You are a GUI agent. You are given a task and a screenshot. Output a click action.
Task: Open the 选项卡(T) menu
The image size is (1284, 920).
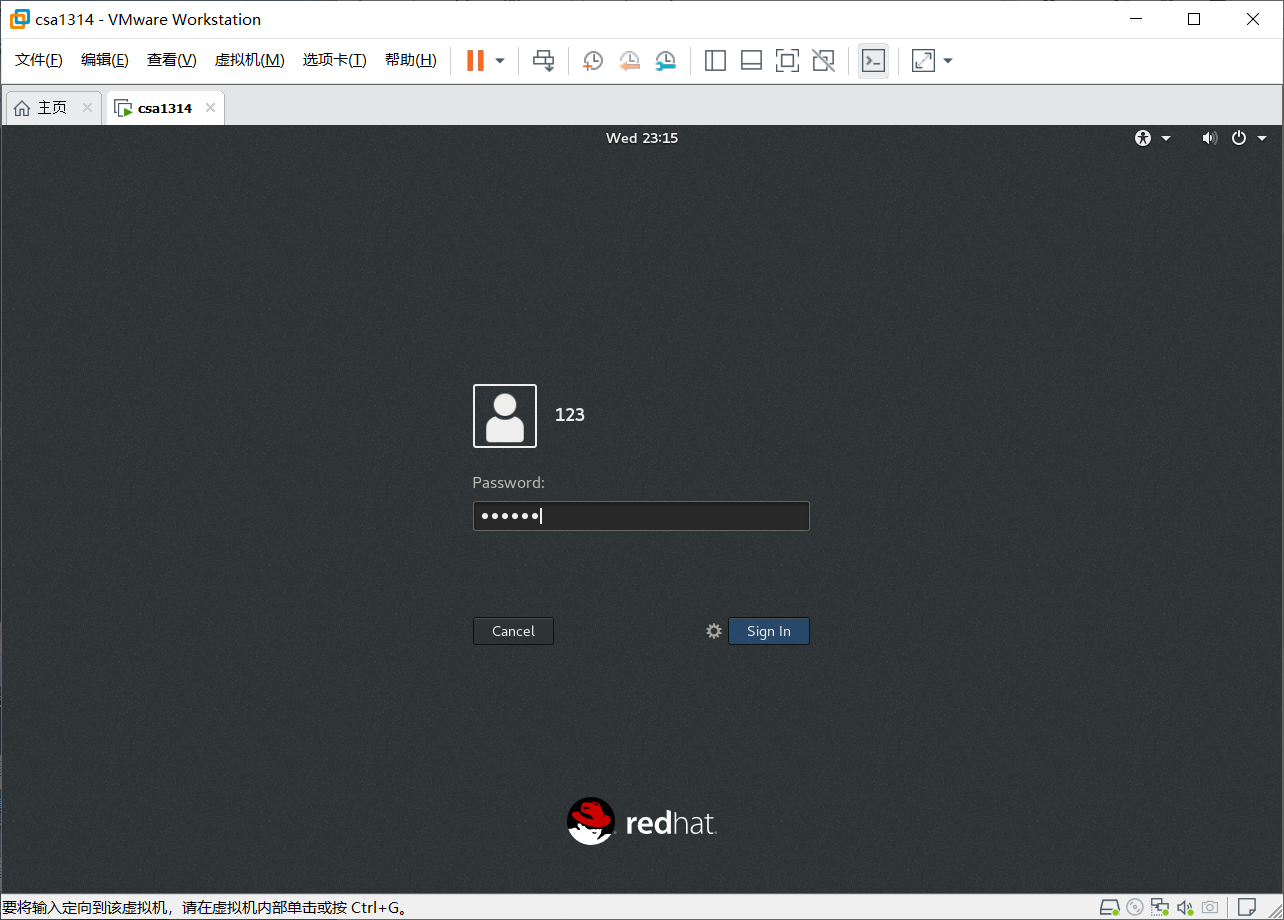(x=335, y=60)
